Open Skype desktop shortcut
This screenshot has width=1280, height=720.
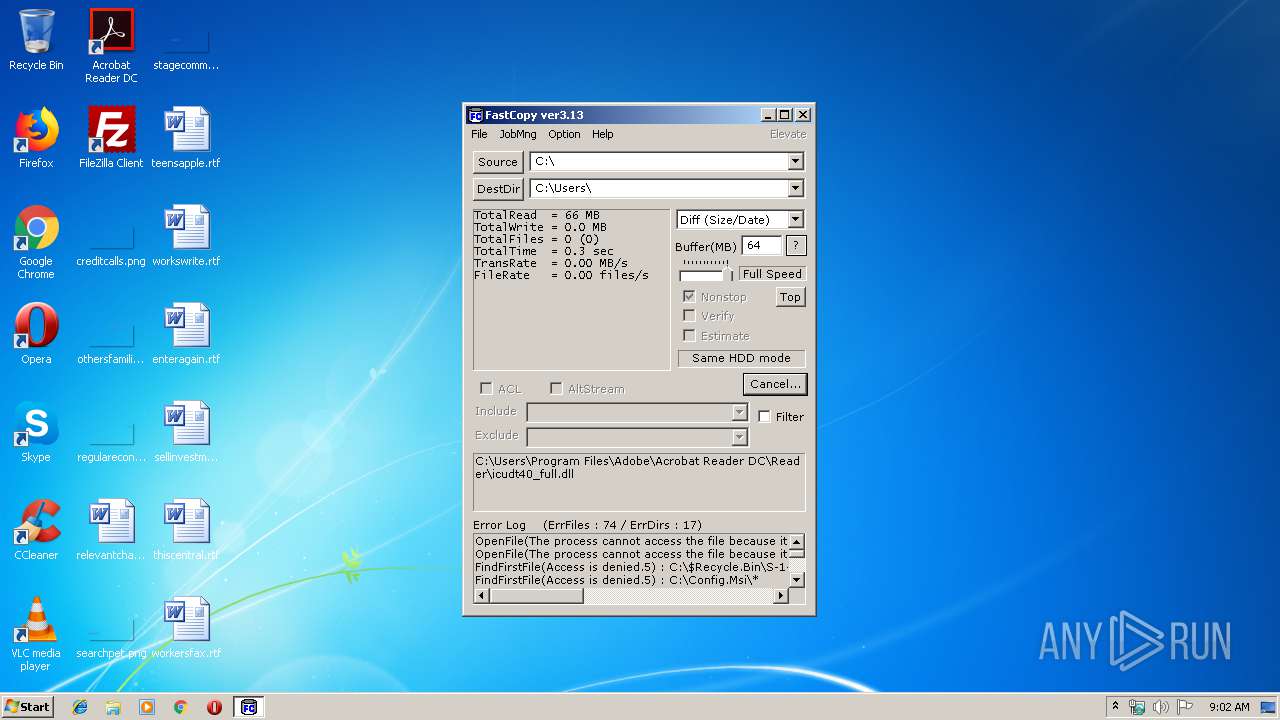point(36,432)
